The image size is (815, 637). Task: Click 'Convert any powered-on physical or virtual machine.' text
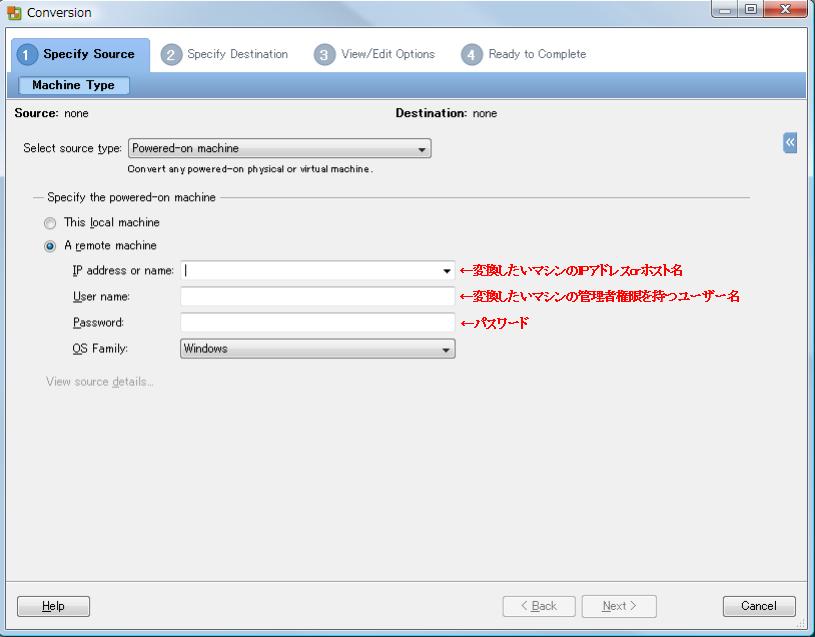click(250, 169)
